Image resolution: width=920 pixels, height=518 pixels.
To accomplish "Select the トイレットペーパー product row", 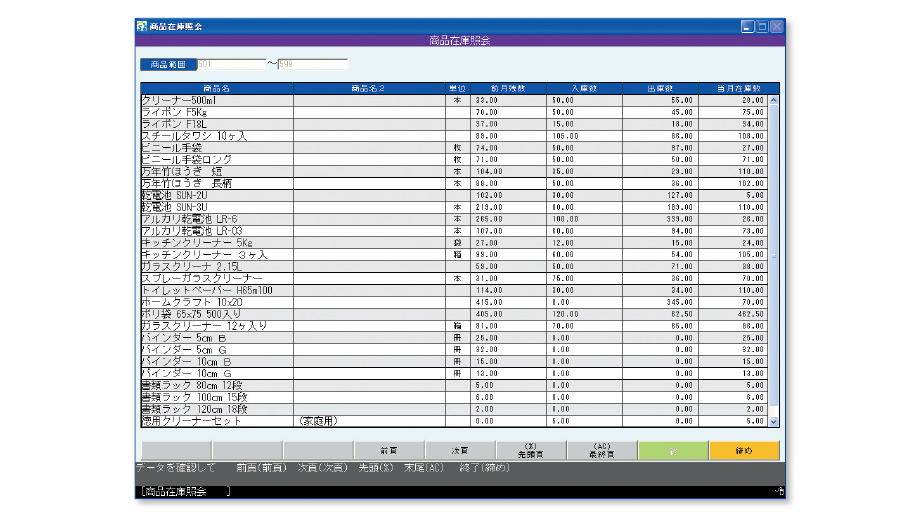I will coord(216,289).
